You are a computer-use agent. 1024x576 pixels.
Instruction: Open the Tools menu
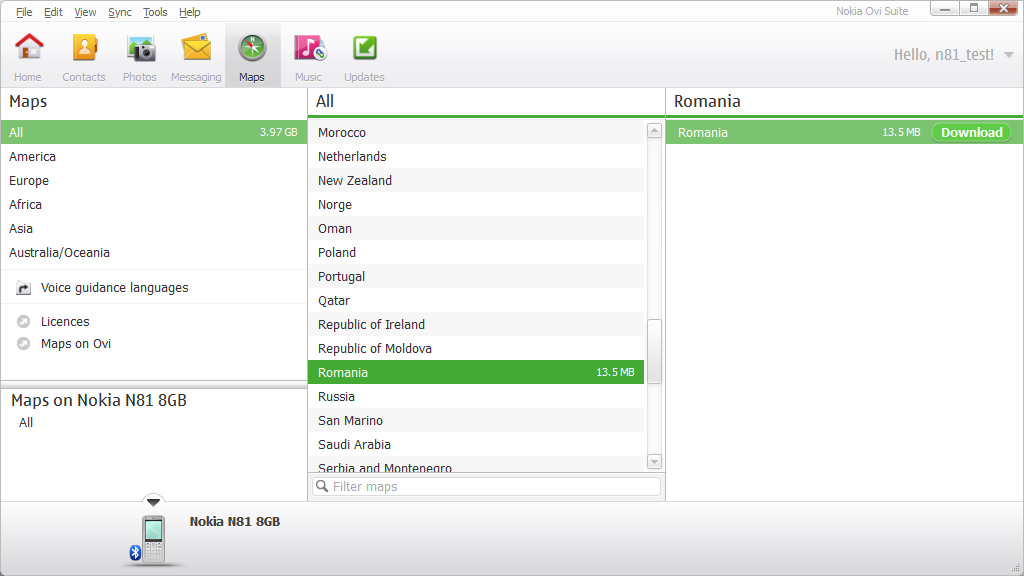tap(155, 12)
